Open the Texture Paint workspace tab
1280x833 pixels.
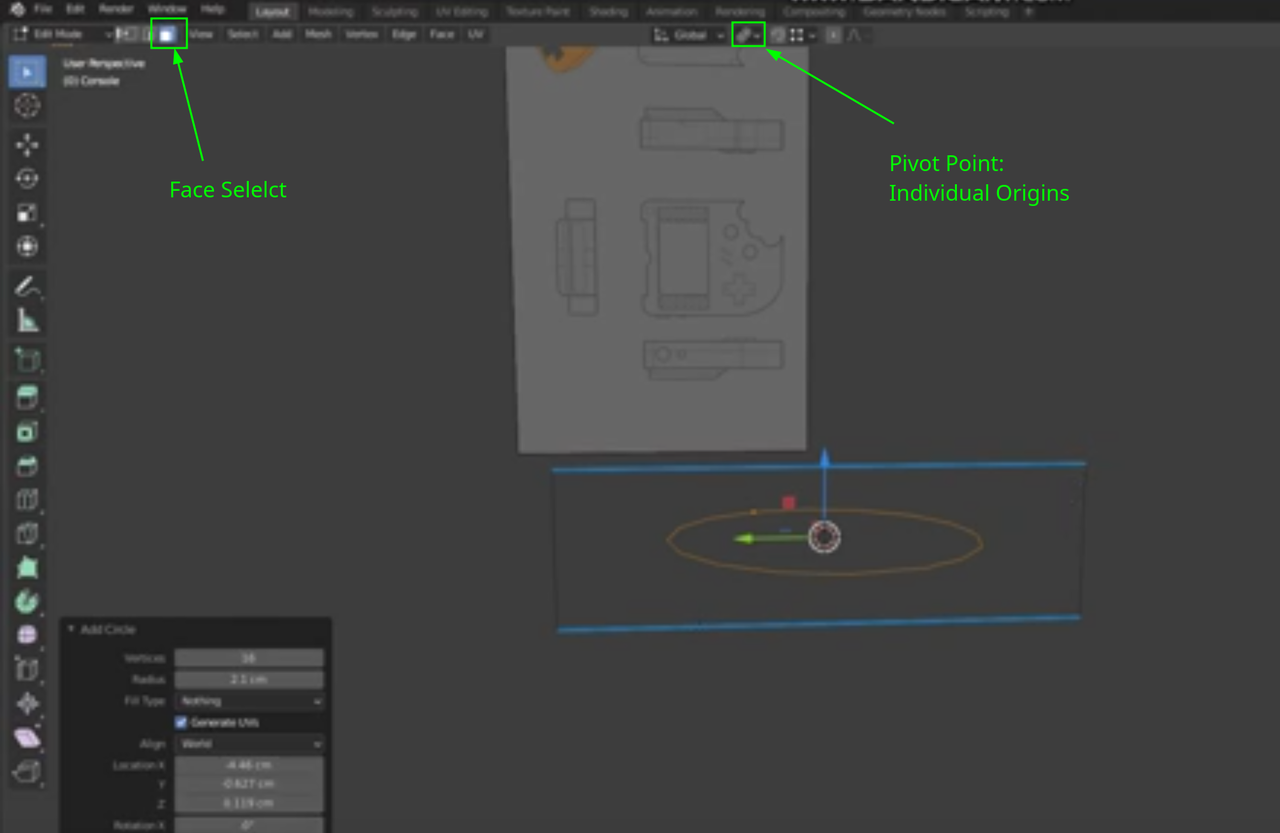click(x=537, y=12)
